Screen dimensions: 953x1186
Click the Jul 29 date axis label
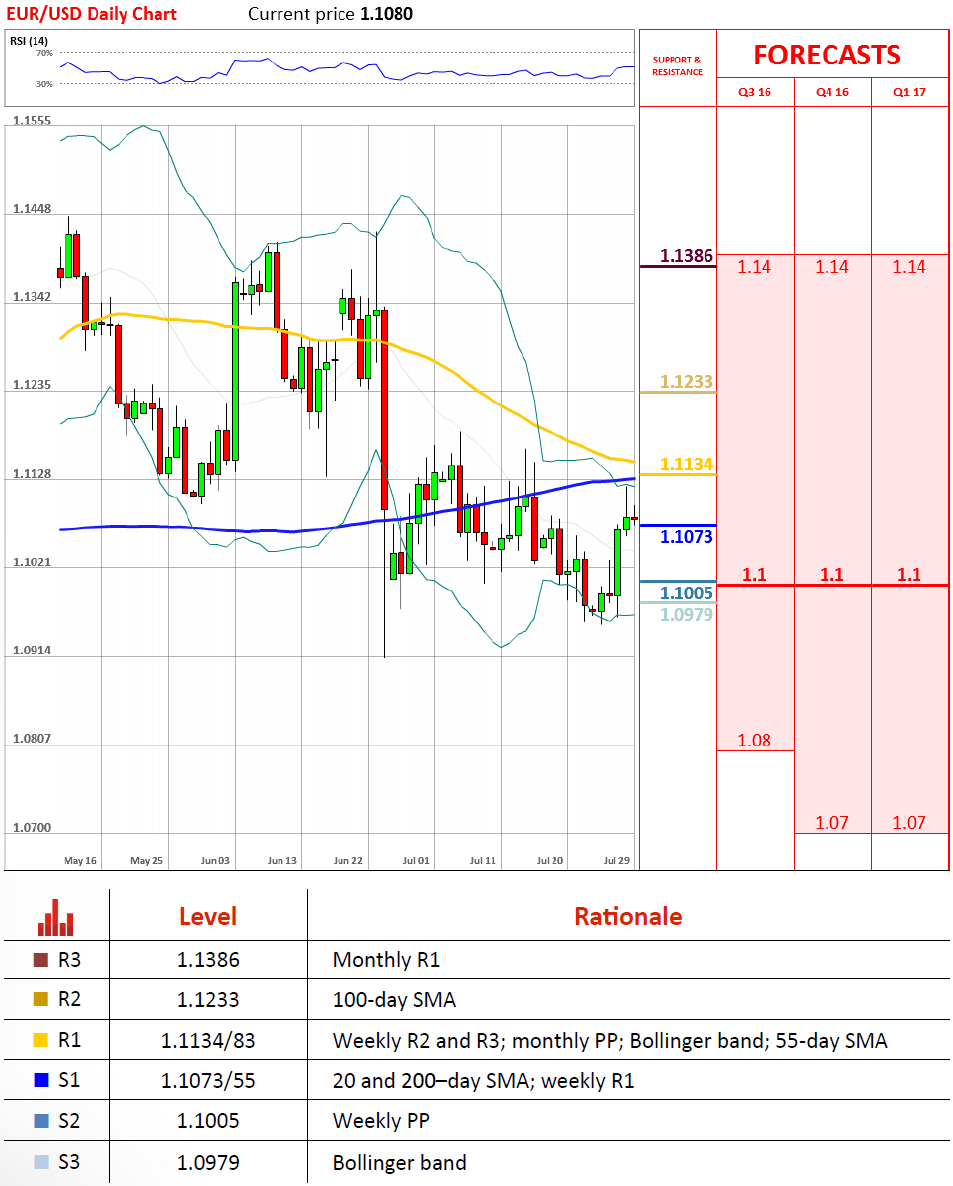[x=616, y=861]
